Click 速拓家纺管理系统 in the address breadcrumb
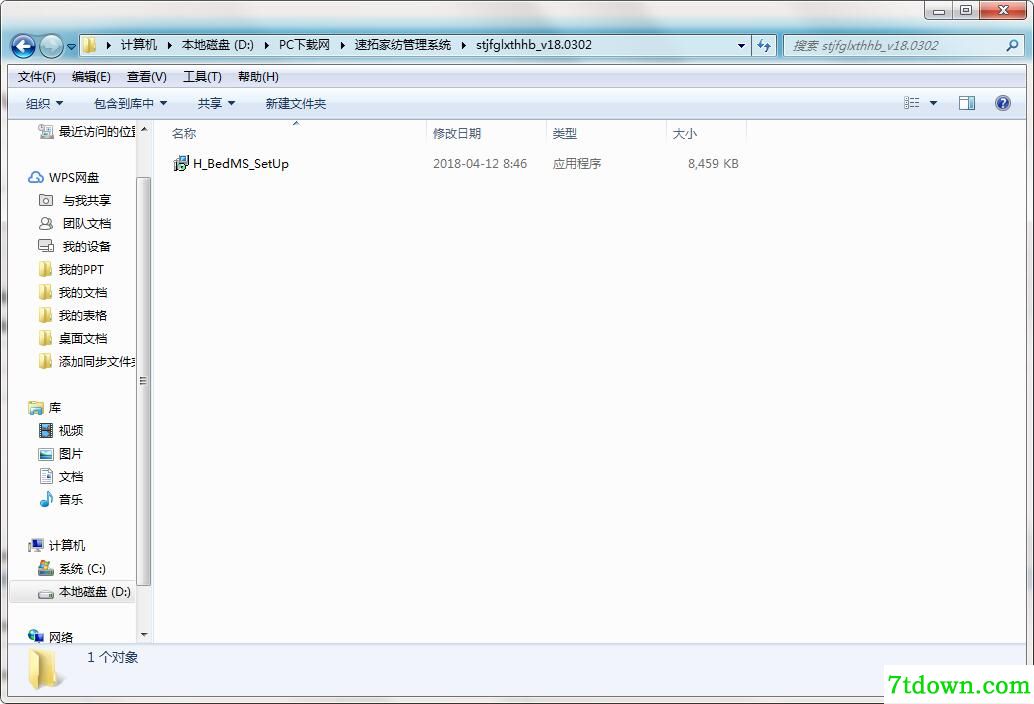Viewport: 1034px width, 704px height. click(403, 45)
